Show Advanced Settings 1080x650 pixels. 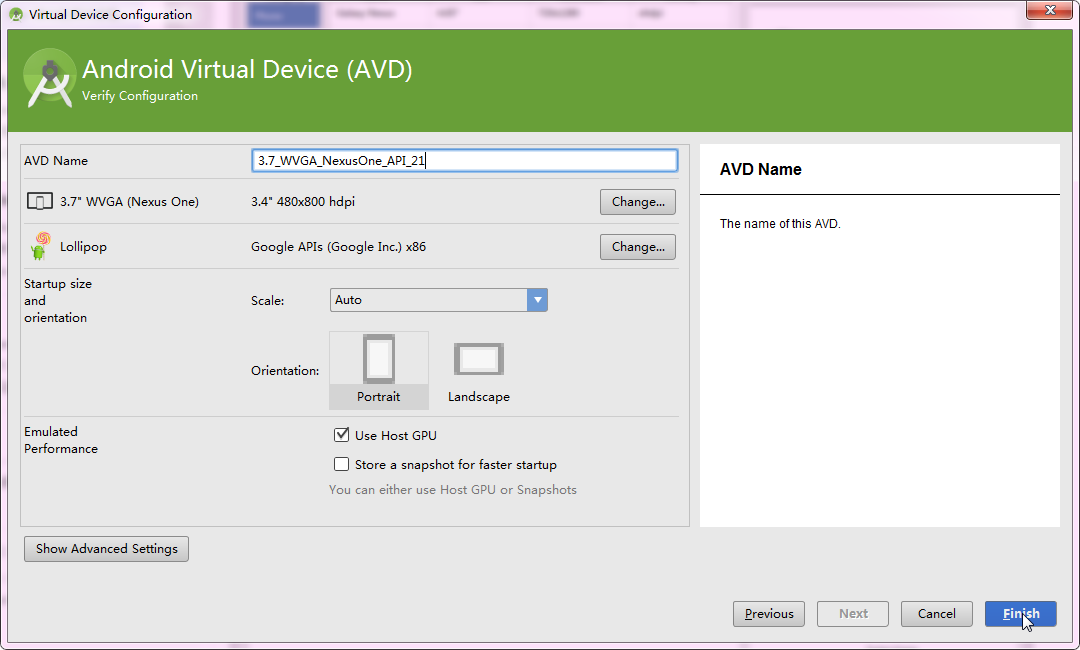(106, 549)
